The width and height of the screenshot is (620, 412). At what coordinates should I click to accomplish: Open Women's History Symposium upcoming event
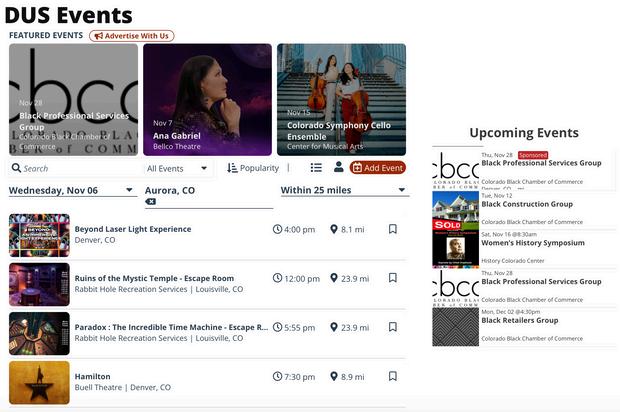point(533,243)
